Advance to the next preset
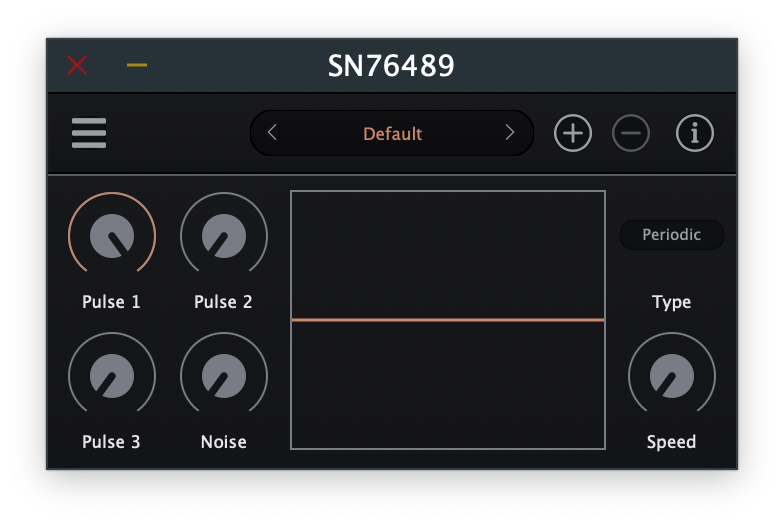 [x=510, y=133]
